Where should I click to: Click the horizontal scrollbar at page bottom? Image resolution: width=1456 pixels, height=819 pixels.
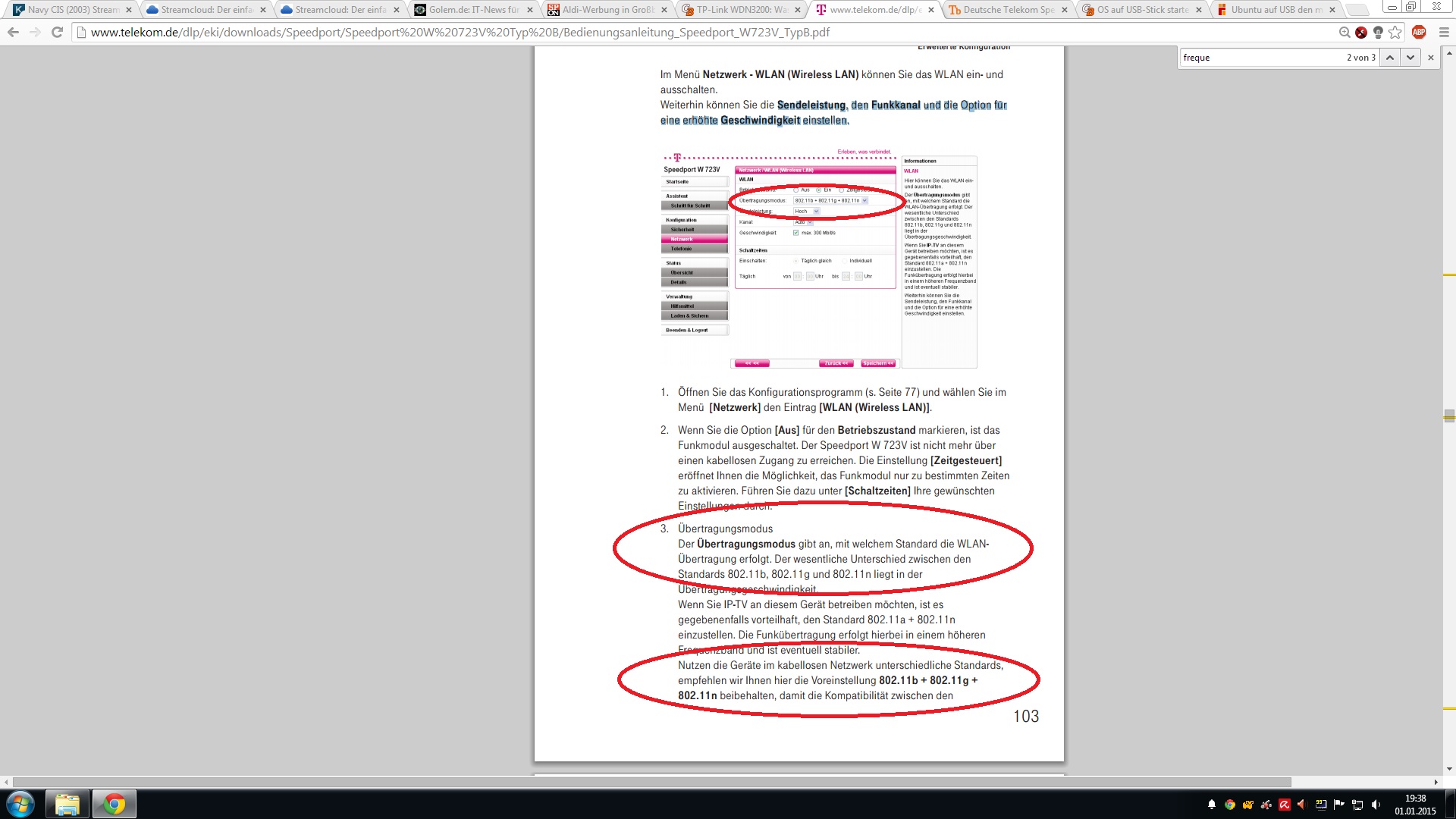tap(652, 782)
